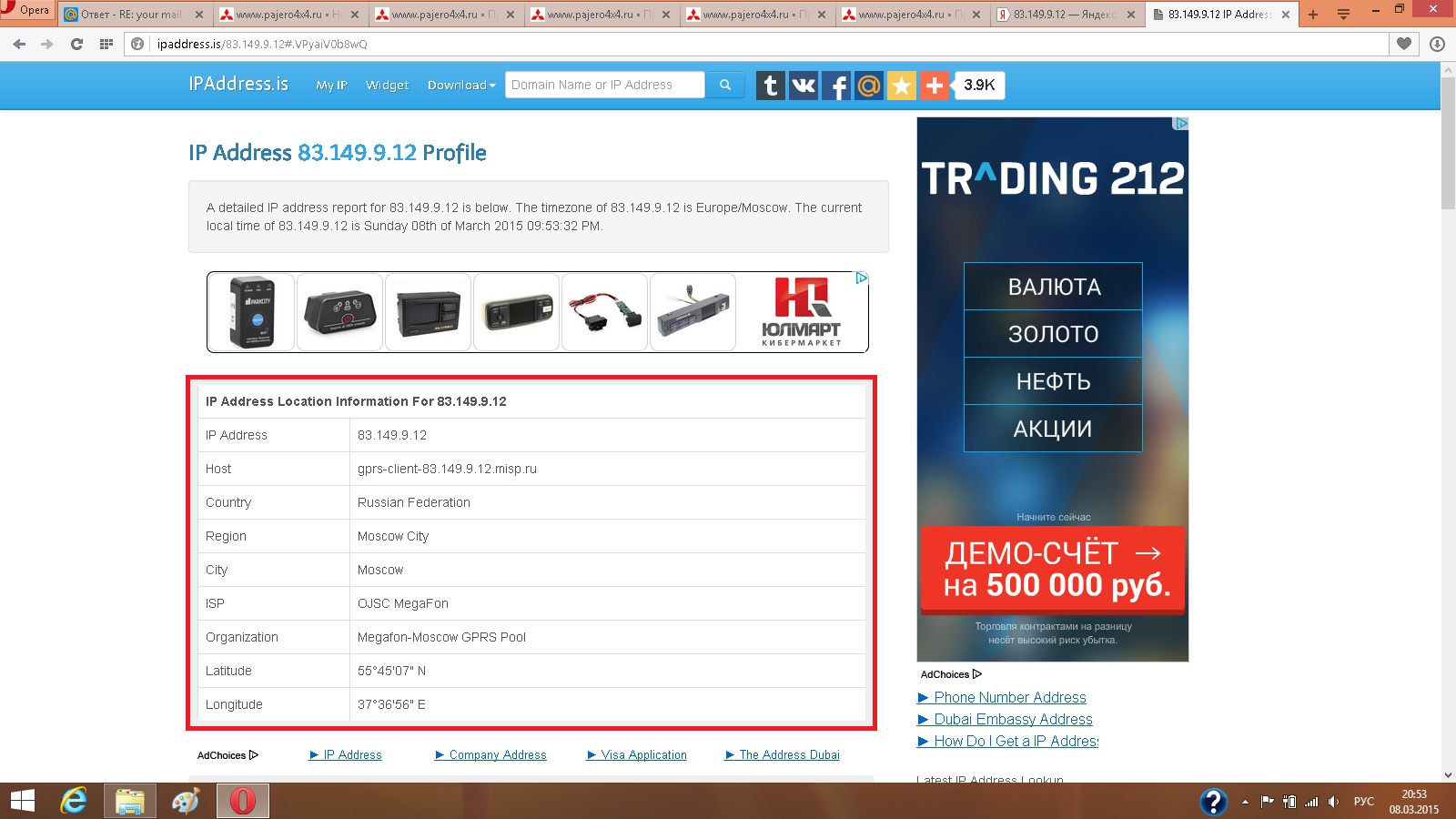The image size is (1456, 819).
Task: Click the blue help question mark in the tray
Action: point(1213,801)
